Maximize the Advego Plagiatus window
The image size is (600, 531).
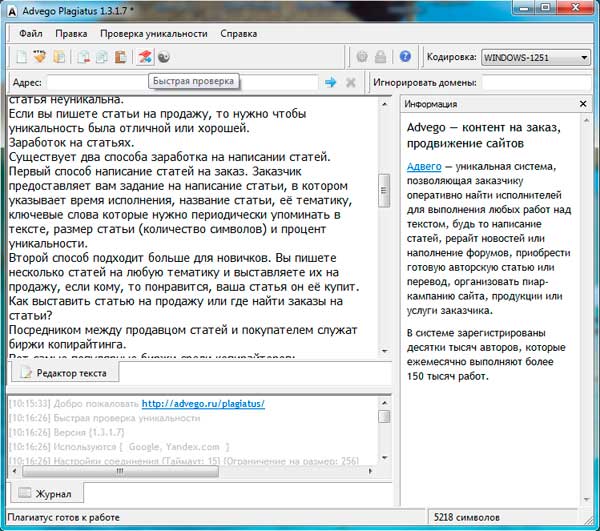point(545,8)
